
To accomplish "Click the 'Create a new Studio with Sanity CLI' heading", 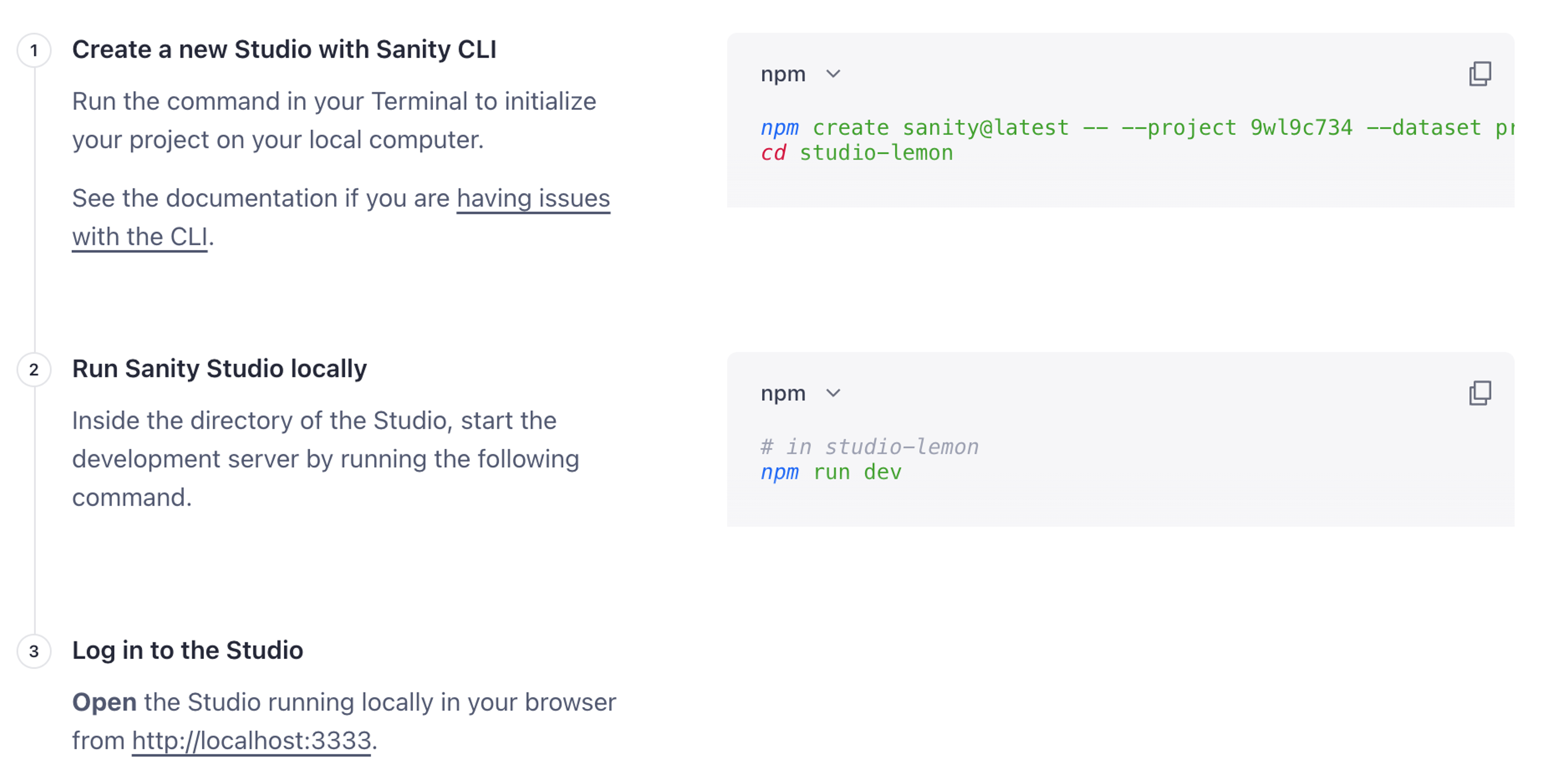I will [284, 49].
